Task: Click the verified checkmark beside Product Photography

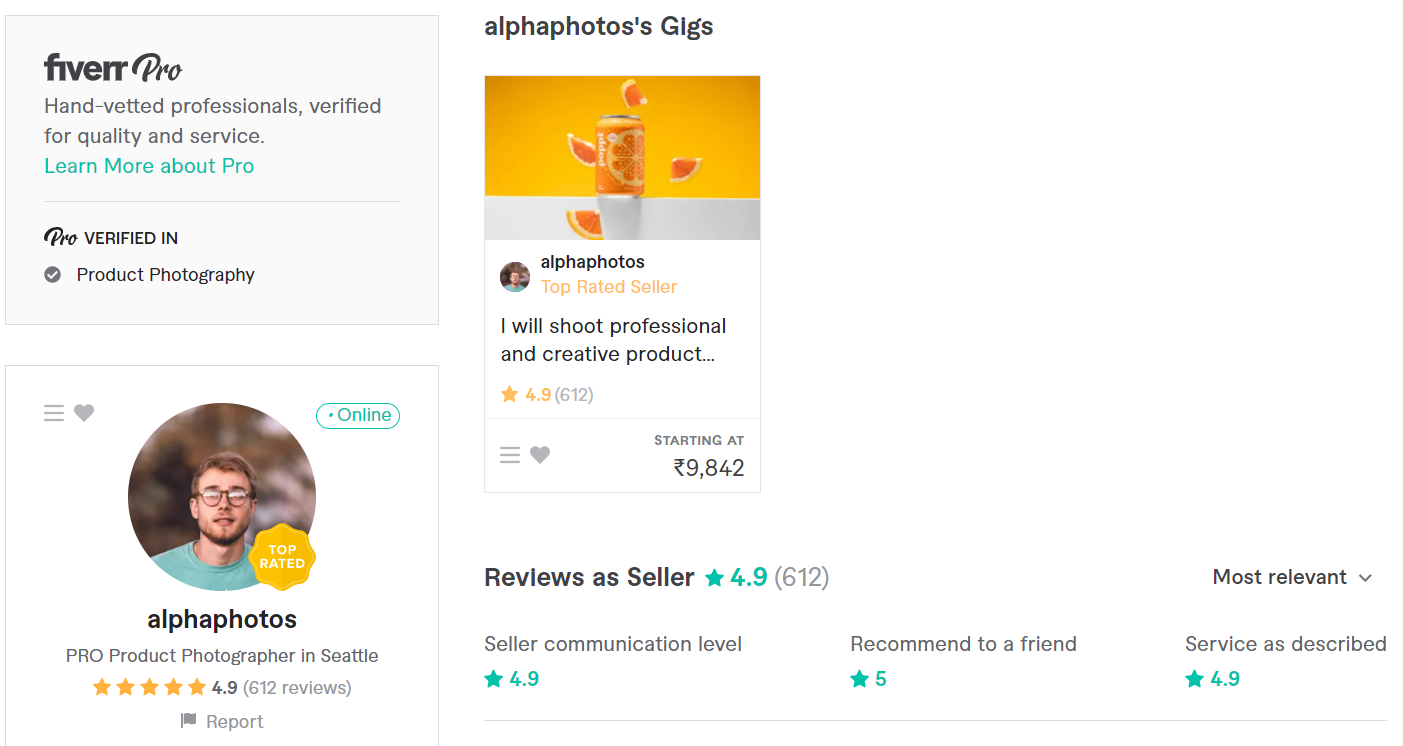Action: 53,274
